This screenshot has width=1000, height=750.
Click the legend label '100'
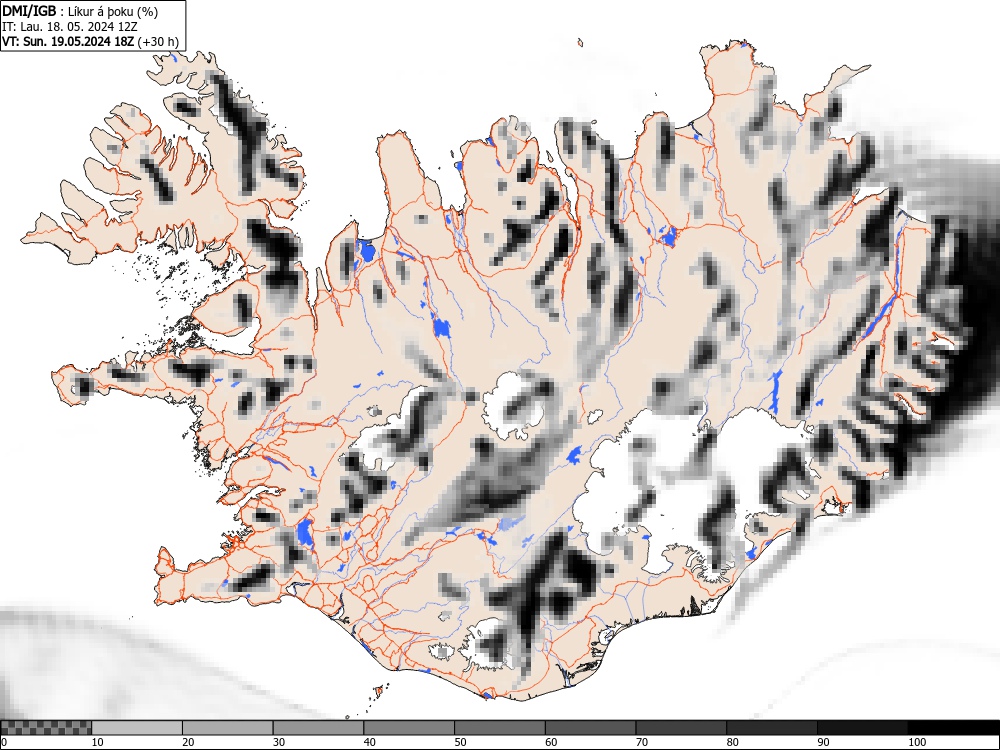coord(916,742)
